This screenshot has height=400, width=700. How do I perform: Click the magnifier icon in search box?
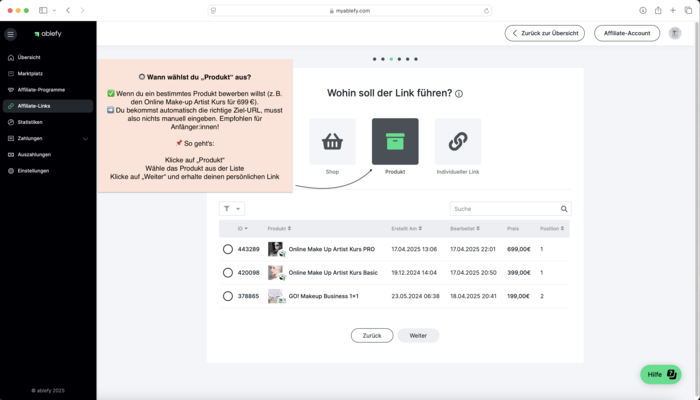564,209
